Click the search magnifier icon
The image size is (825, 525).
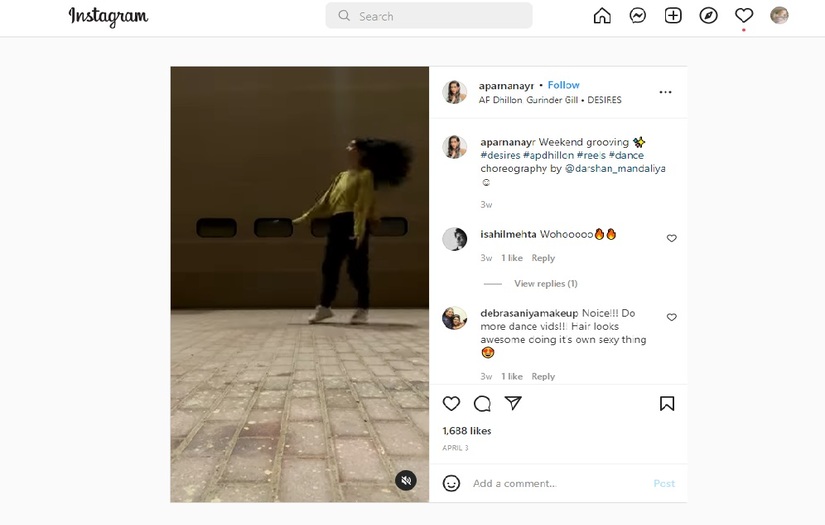[x=344, y=16]
